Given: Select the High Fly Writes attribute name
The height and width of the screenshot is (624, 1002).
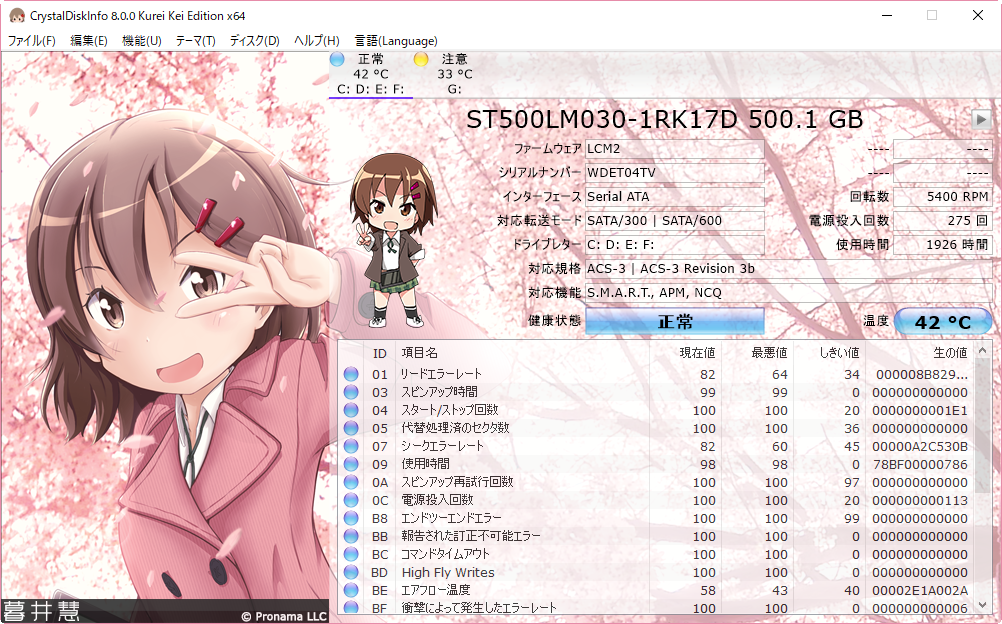Looking at the screenshot, I should point(448,572).
